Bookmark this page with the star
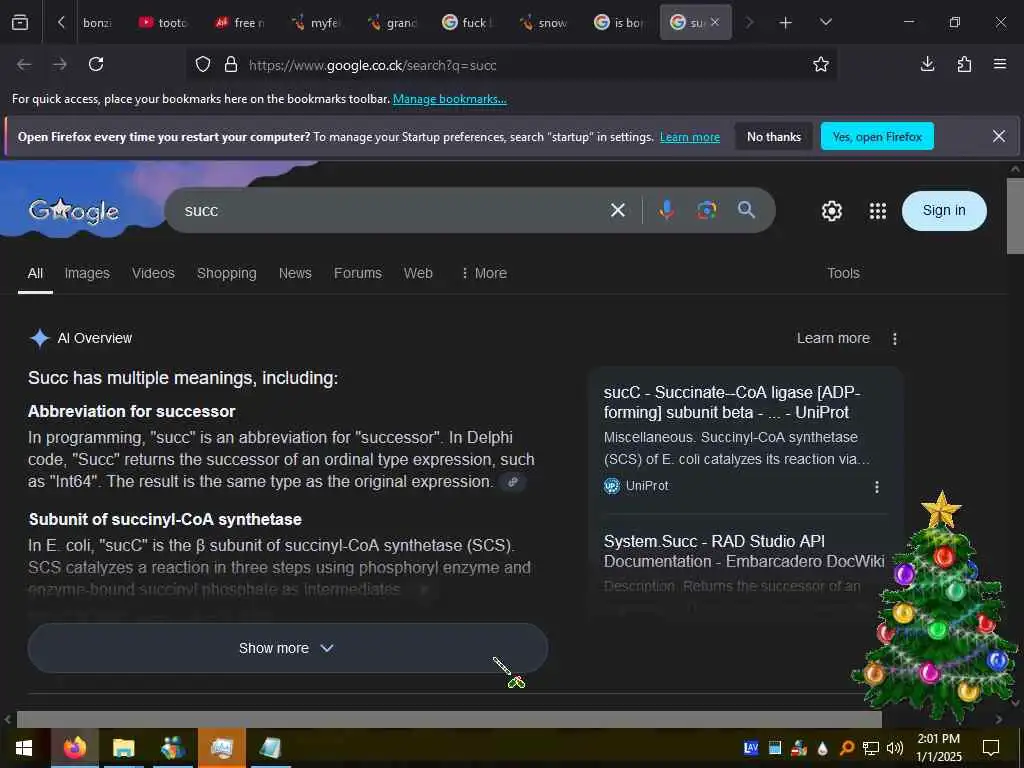Screen dimensions: 1024x768 click(x=820, y=64)
